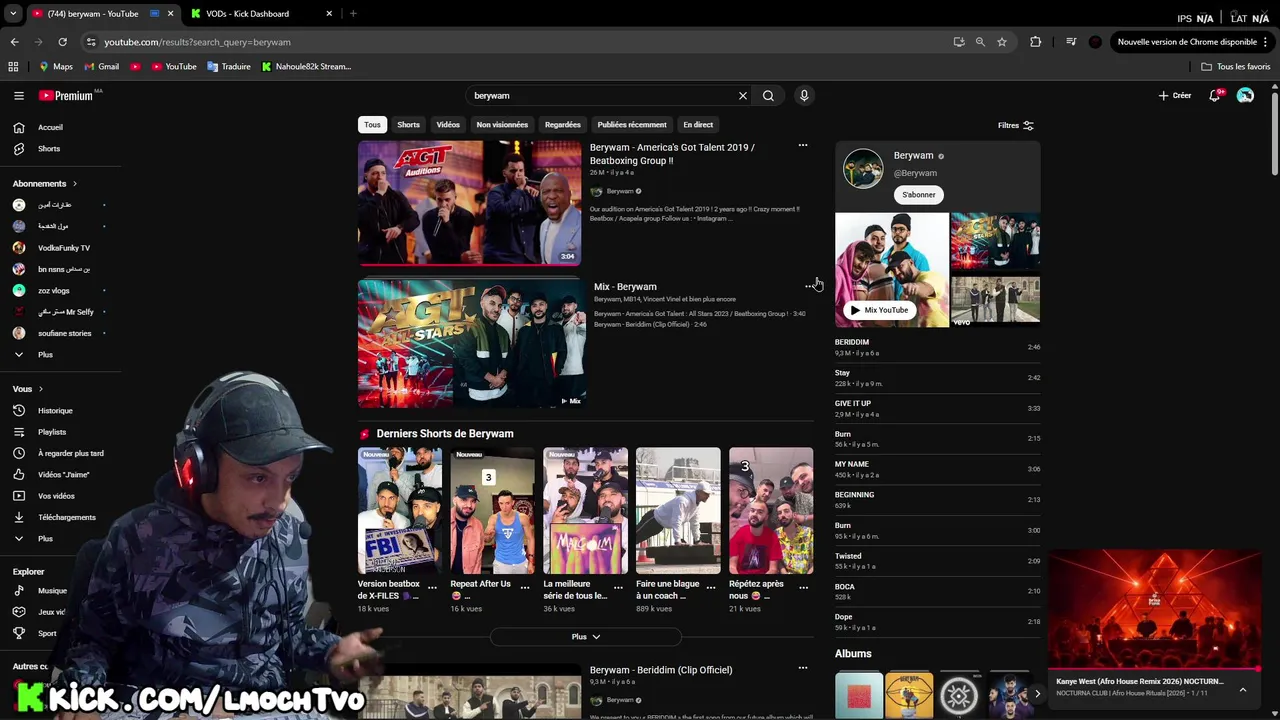Select the Shorts filter chip
Screen dimensions: 1280x720
coord(409,125)
